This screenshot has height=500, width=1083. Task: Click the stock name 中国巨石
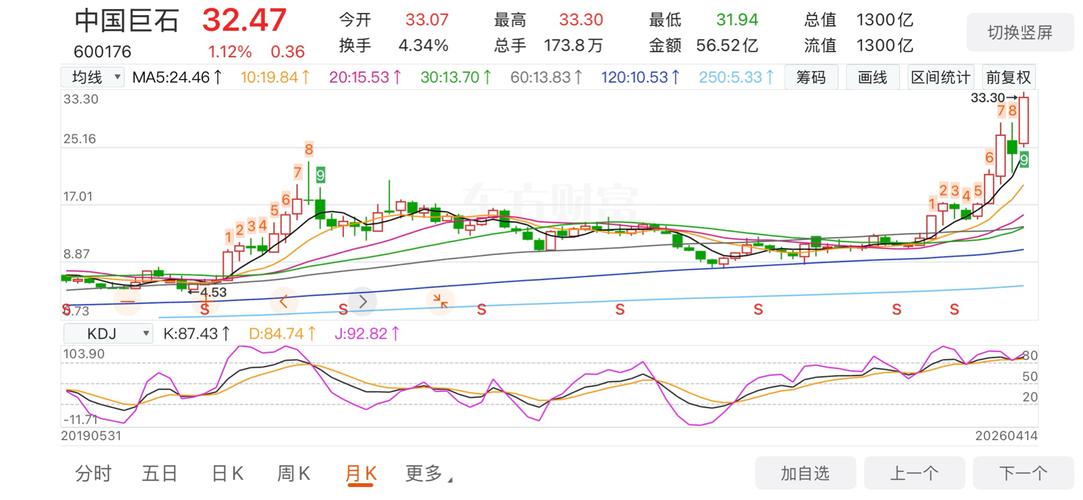point(126,20)
